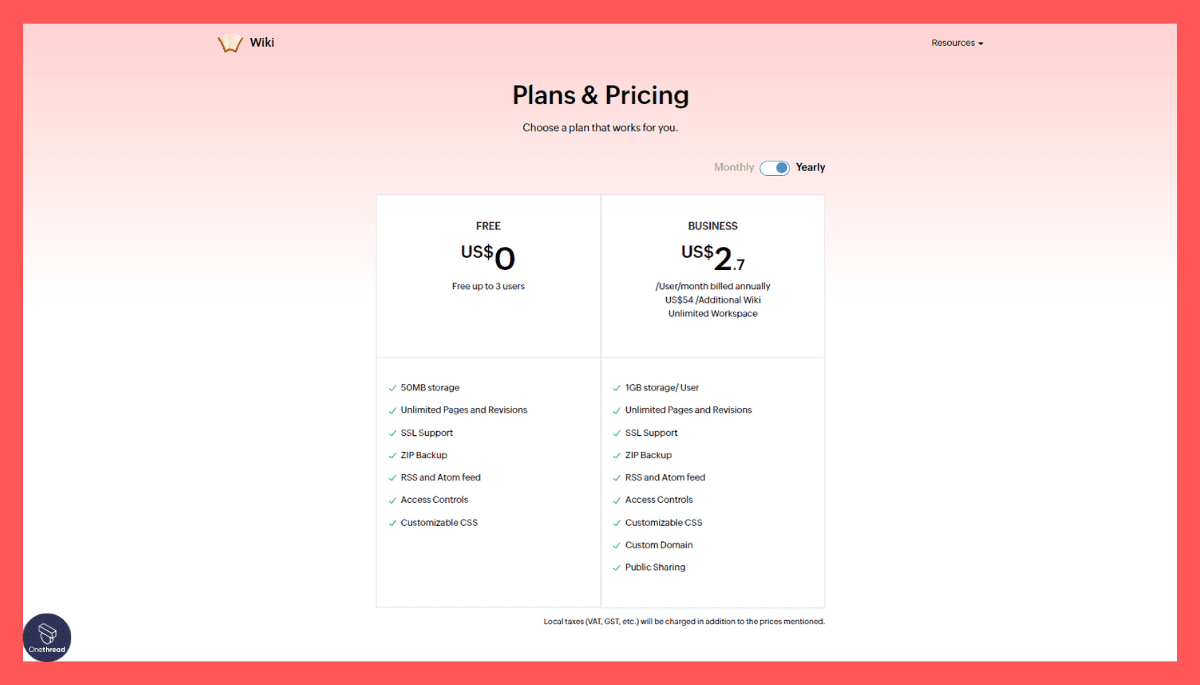Click the US$2.7 price display

(712, 255)
